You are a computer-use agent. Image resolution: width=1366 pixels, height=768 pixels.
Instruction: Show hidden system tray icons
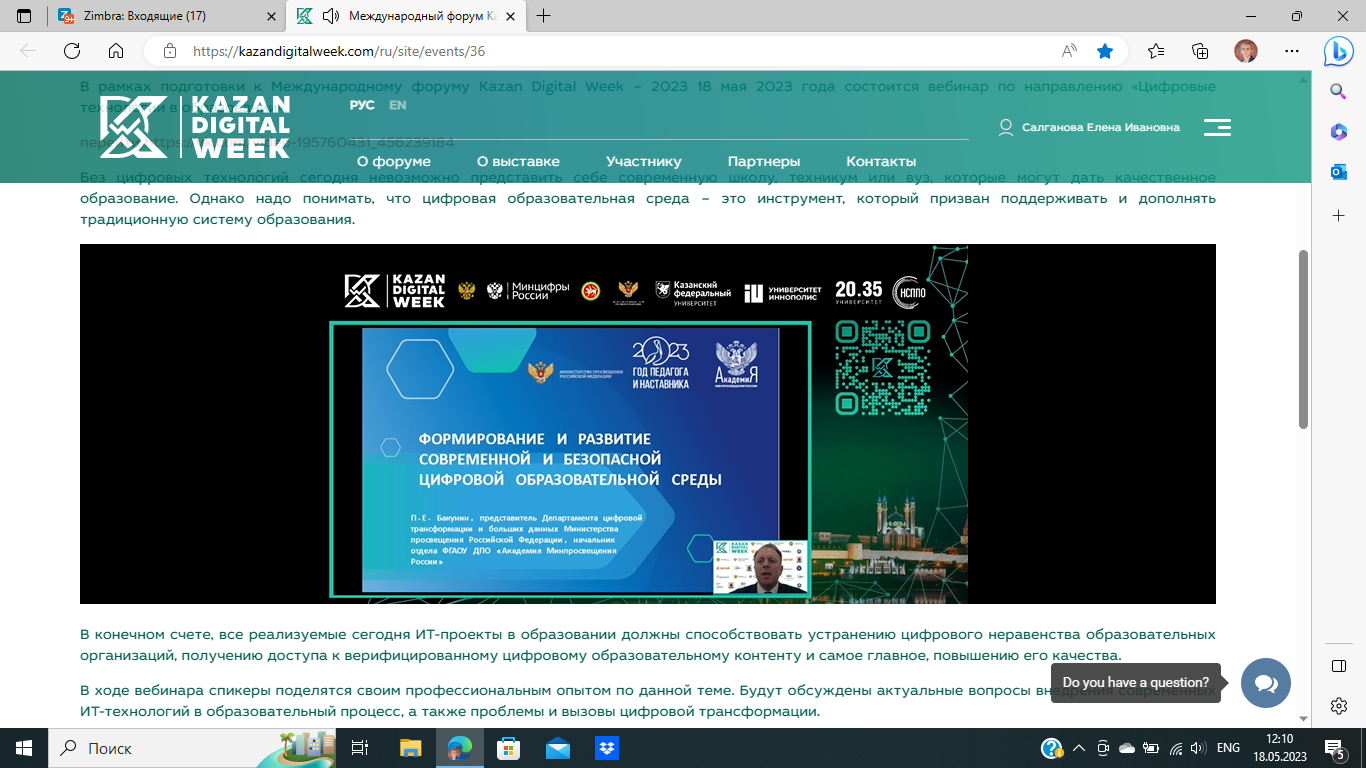click(x=1078, y=748)
